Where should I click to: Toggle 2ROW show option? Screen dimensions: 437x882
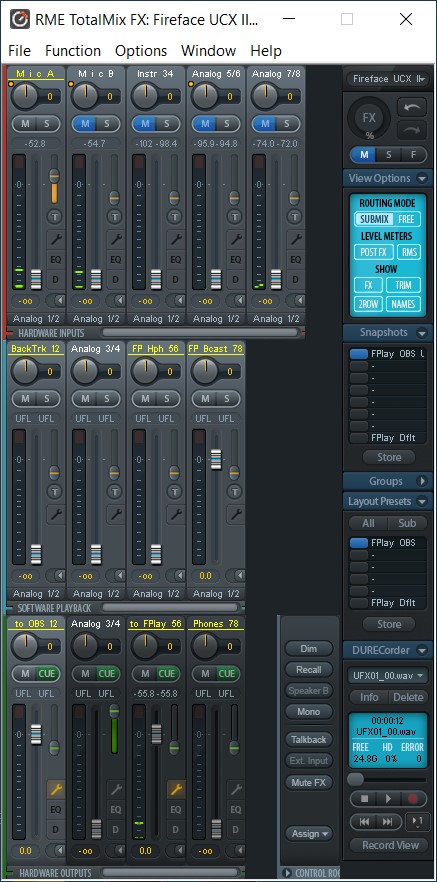368,304
